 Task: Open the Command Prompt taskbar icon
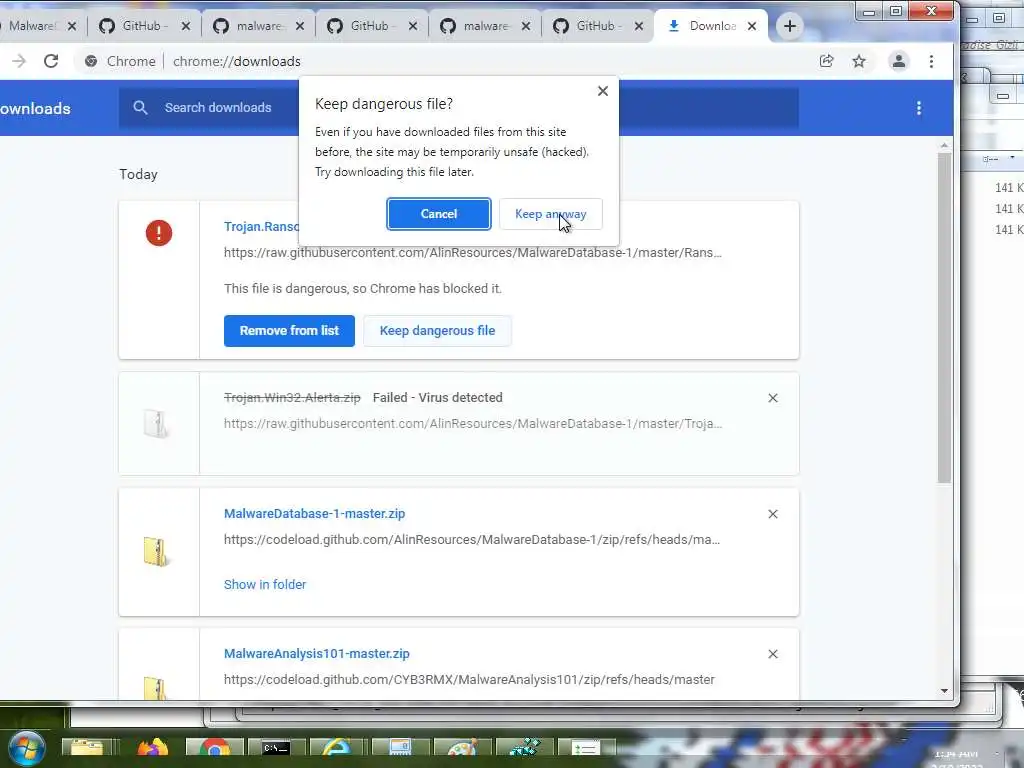tap(276, 748)
